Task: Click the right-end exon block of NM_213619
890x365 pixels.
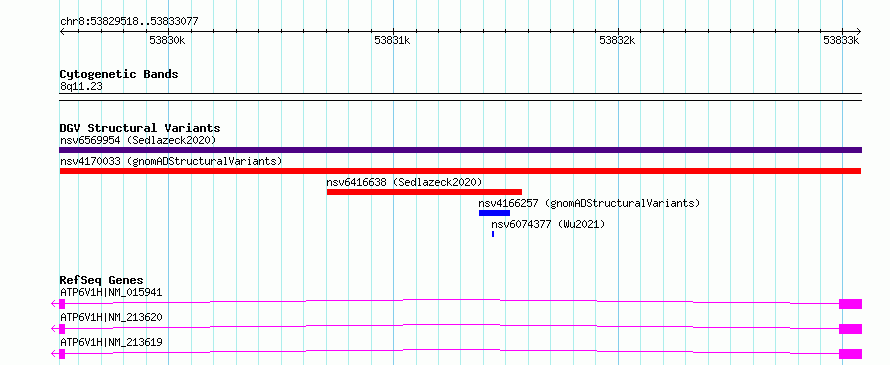Action: pos(850,354)
